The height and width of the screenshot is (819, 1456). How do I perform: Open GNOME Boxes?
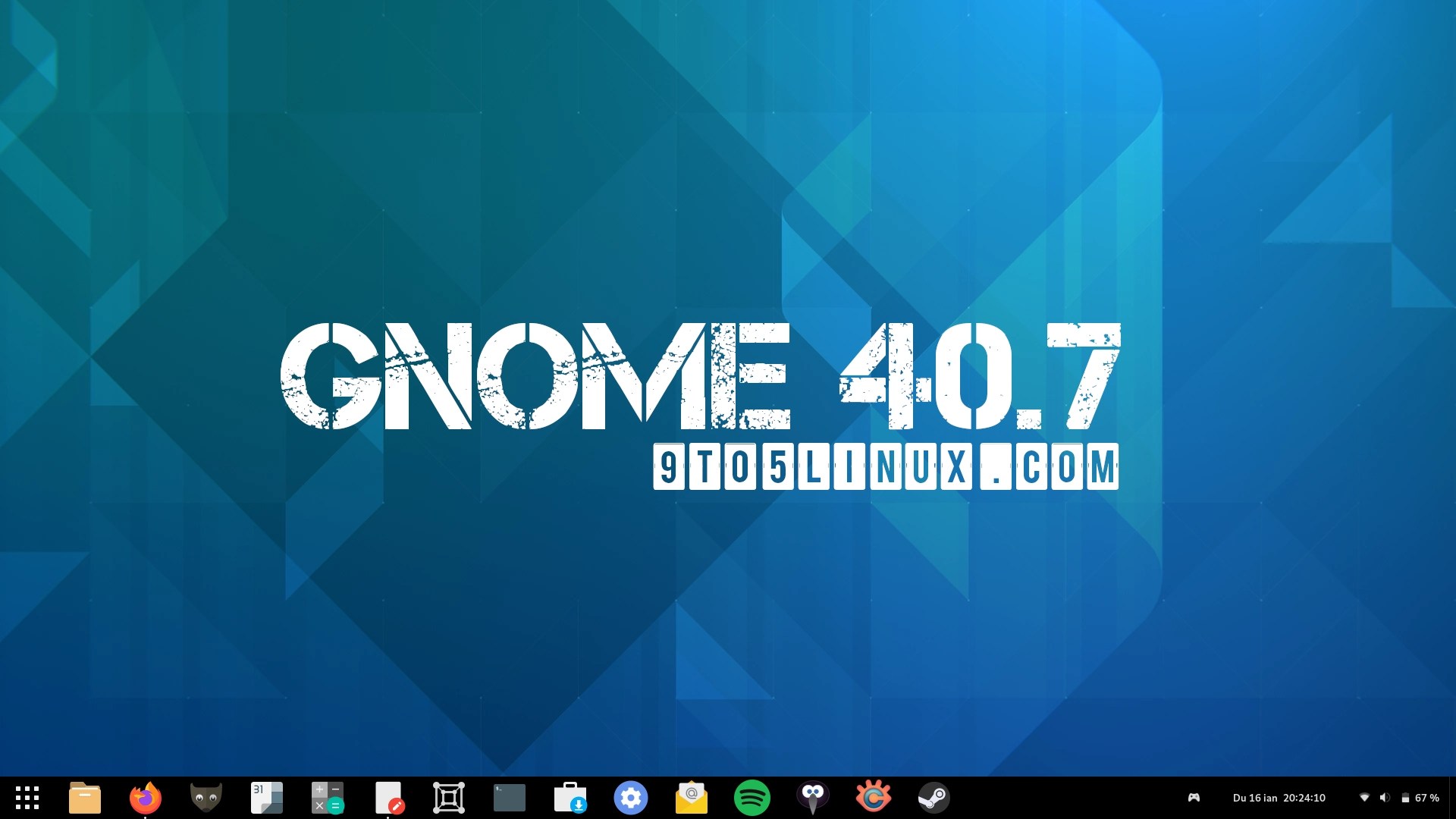pyautogui.click(x=448, y=798)
